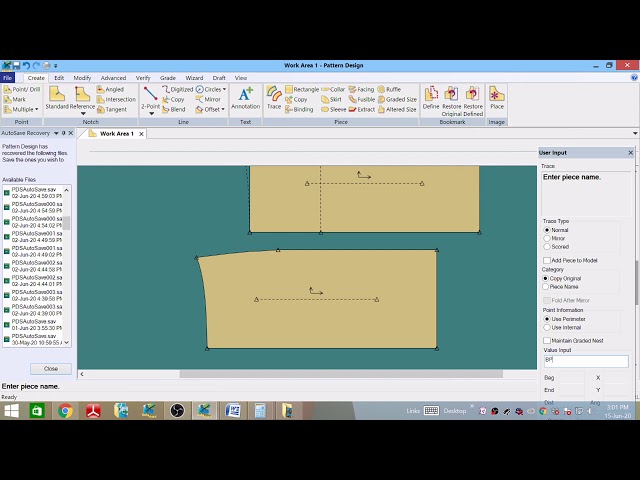Select the Digitized line tool
Viewport: 640px width, 480px height.
(177, 89)
